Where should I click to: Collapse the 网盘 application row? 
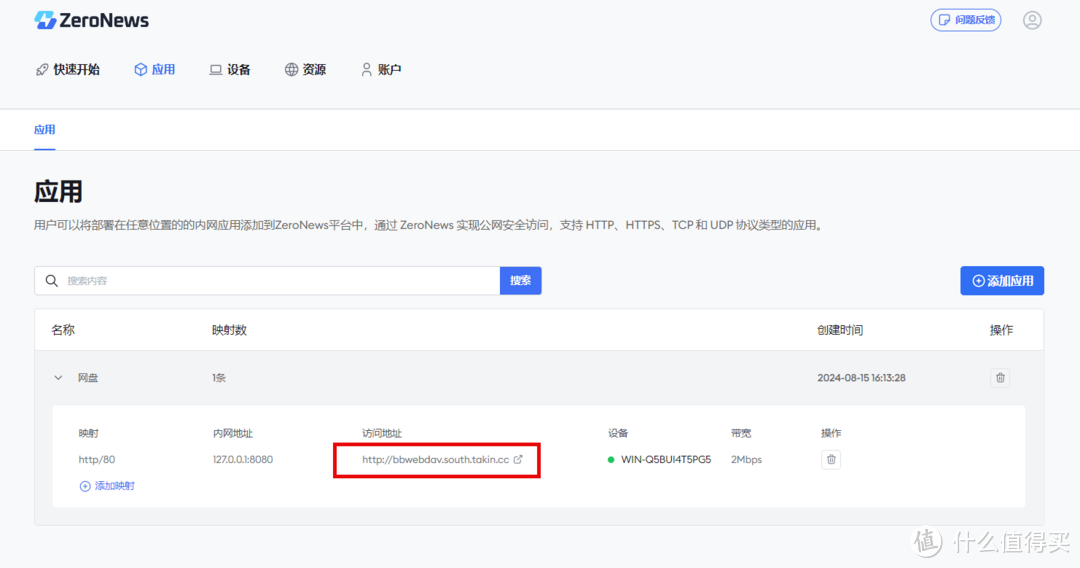coord(58,378)
